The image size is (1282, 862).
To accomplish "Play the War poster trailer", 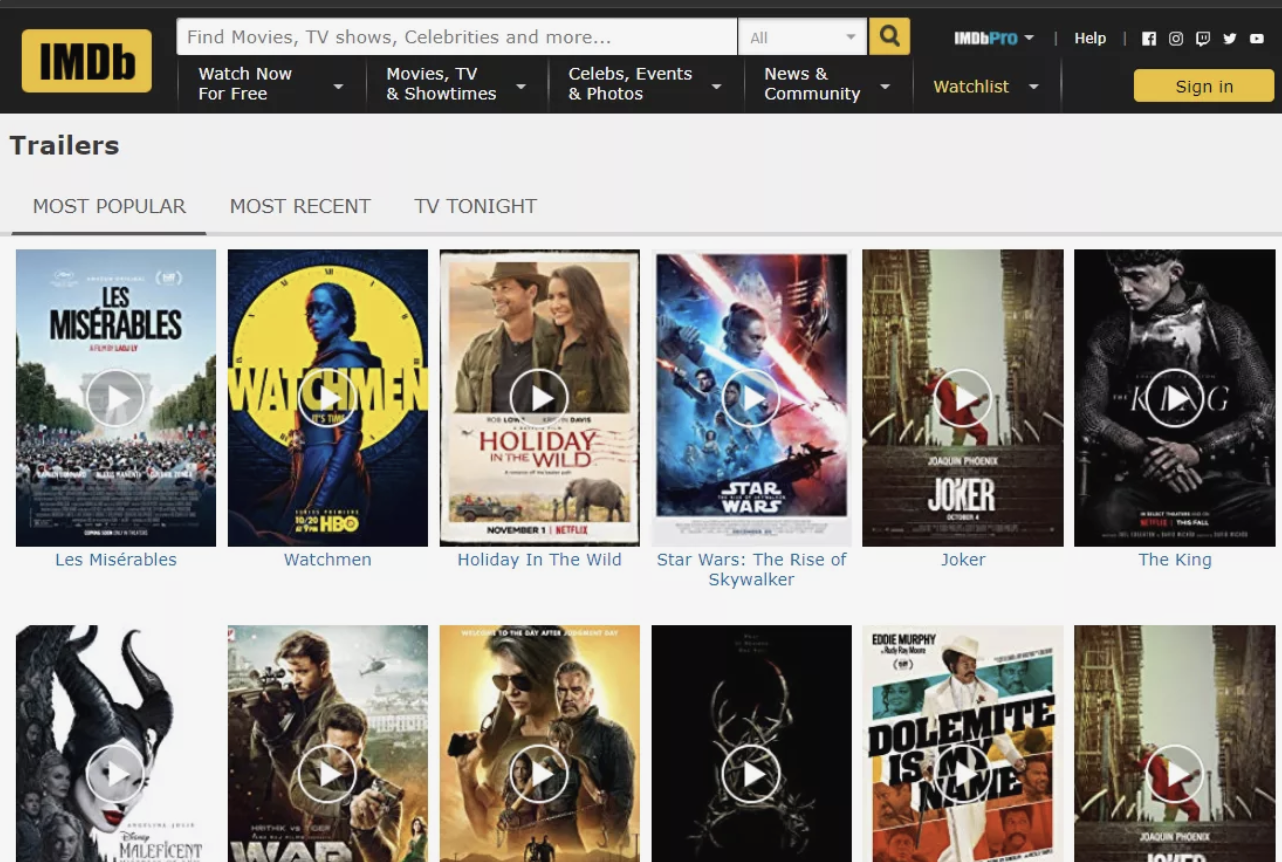I will (328, 773).
